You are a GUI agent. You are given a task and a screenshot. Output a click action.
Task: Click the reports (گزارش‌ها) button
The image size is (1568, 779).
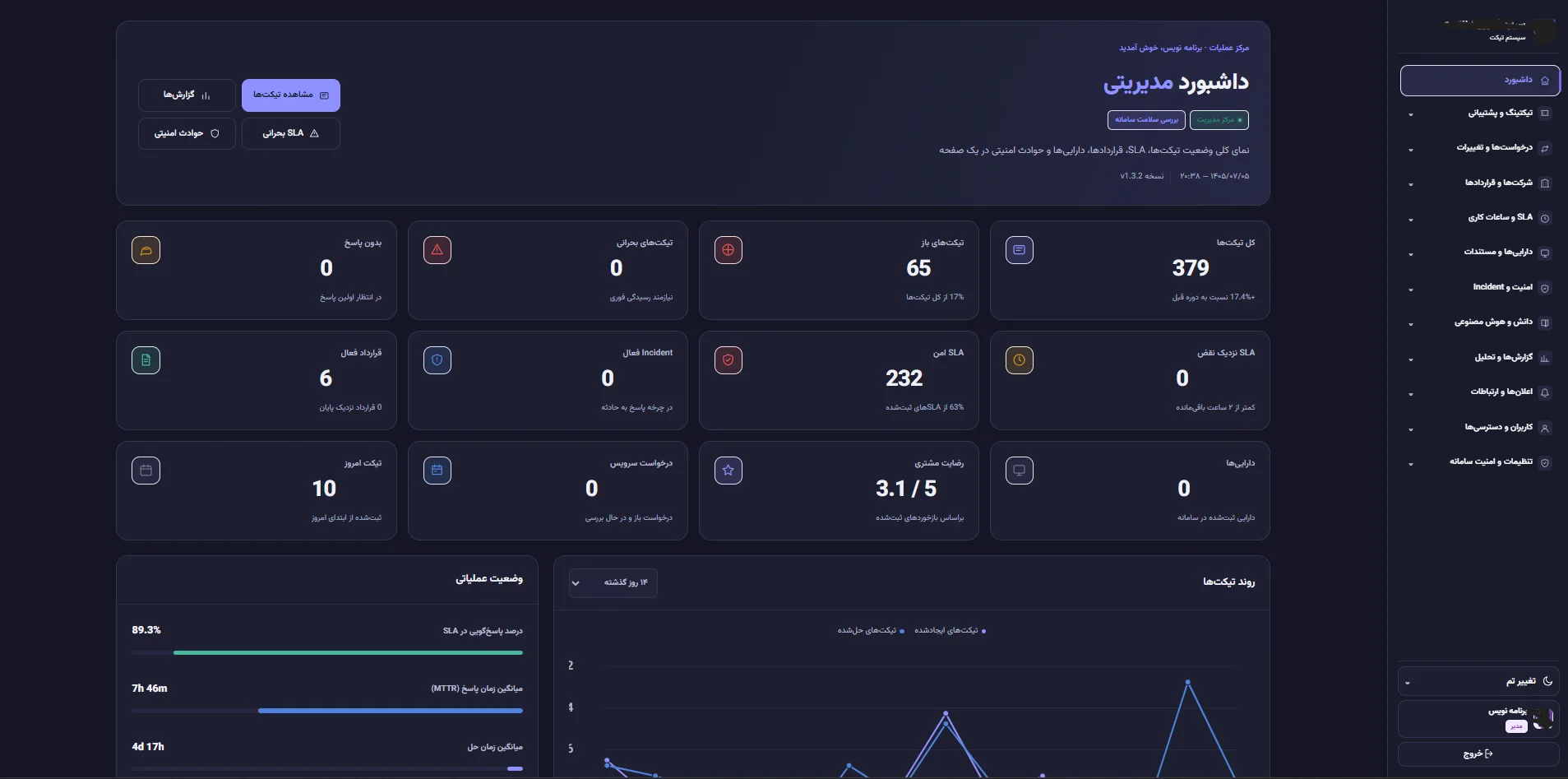(x=187, y=95)
